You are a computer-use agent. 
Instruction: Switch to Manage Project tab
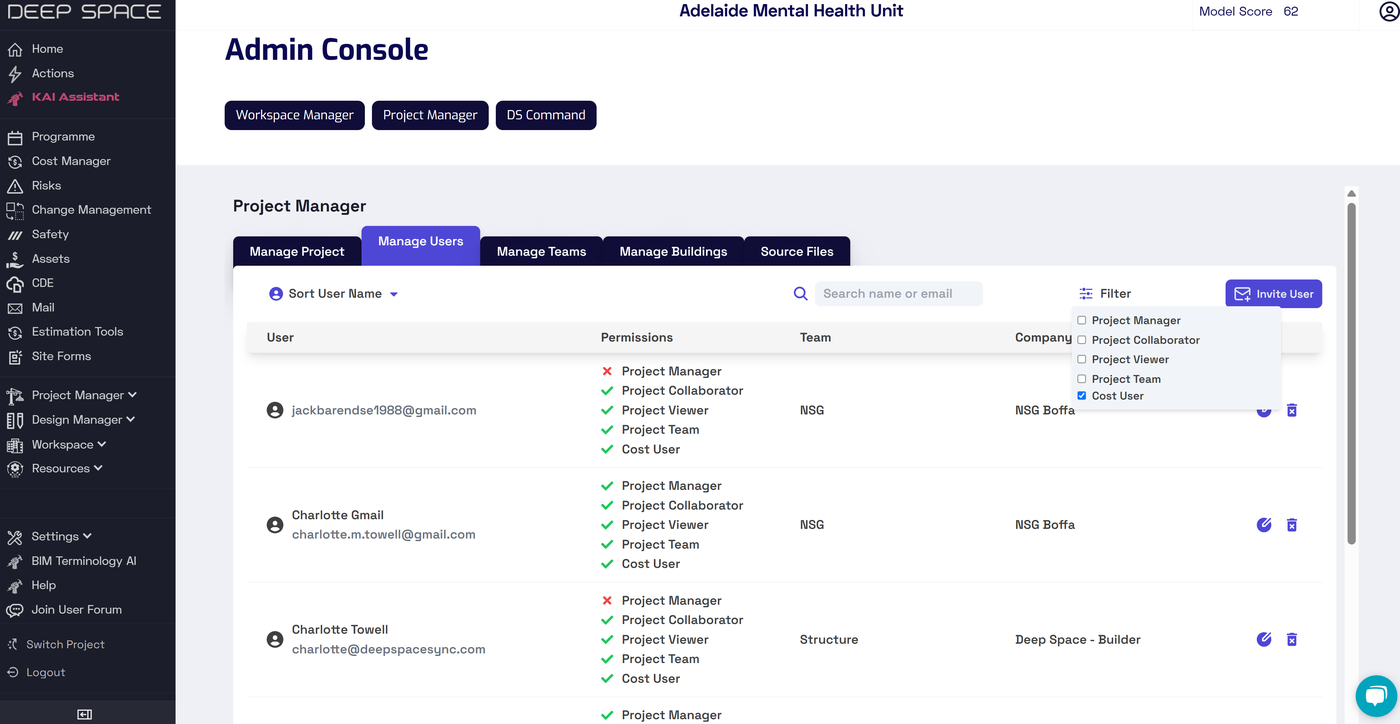pyautogui.click(x=297, y=251)
